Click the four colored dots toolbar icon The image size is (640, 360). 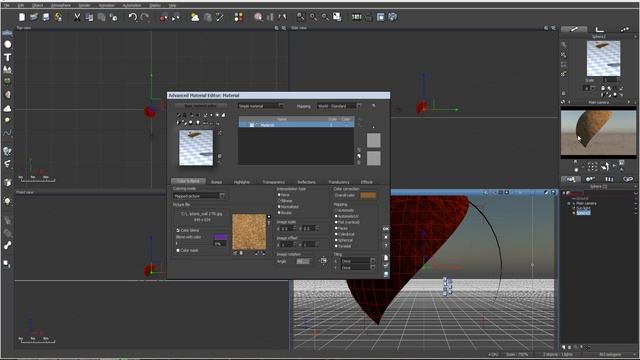(x=239, y=17)
